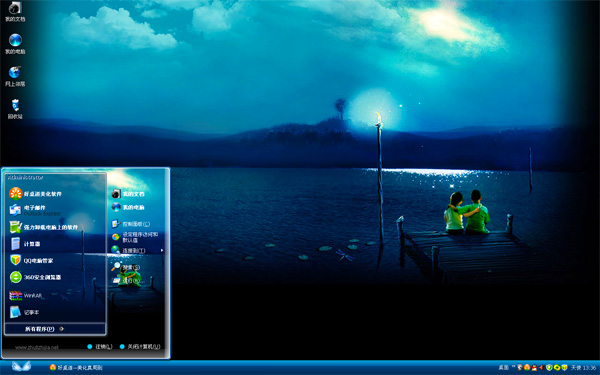Open 我的文档 in the start menu's right column
Image resolution: width=600 pixels, height=375 pixels.
point(128,194)
